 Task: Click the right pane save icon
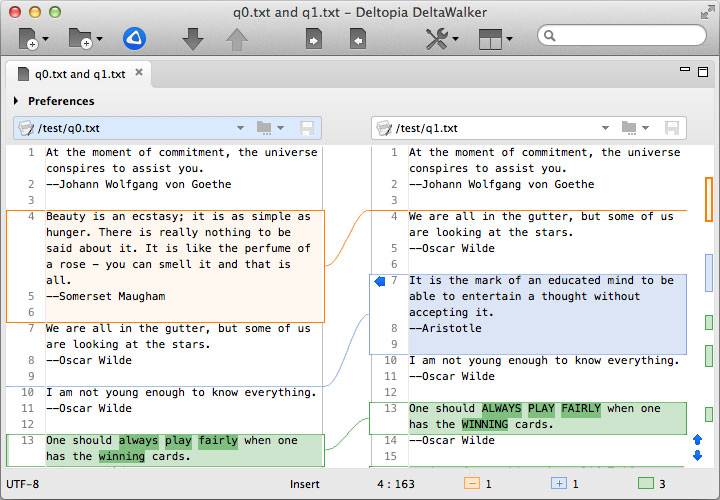point(672,128)
